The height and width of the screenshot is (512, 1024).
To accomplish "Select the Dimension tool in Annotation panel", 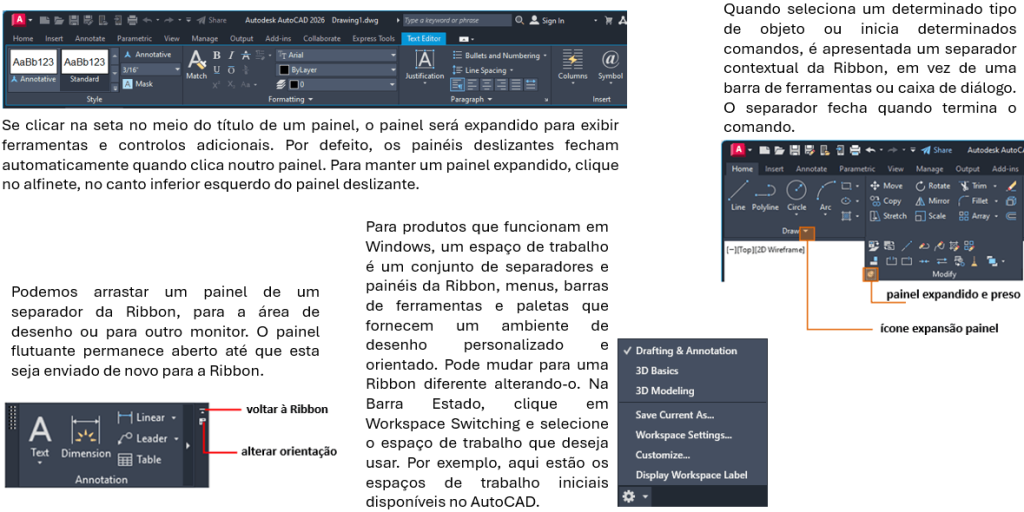I will pyautogui.click(x=86, y=437).
